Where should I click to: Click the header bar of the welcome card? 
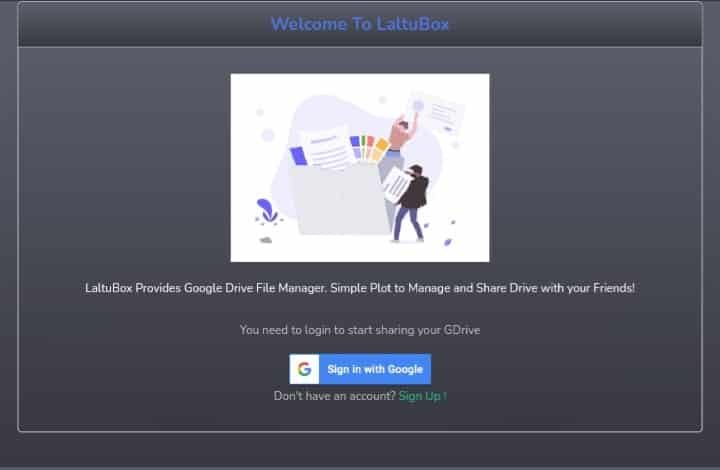(360, 24)
